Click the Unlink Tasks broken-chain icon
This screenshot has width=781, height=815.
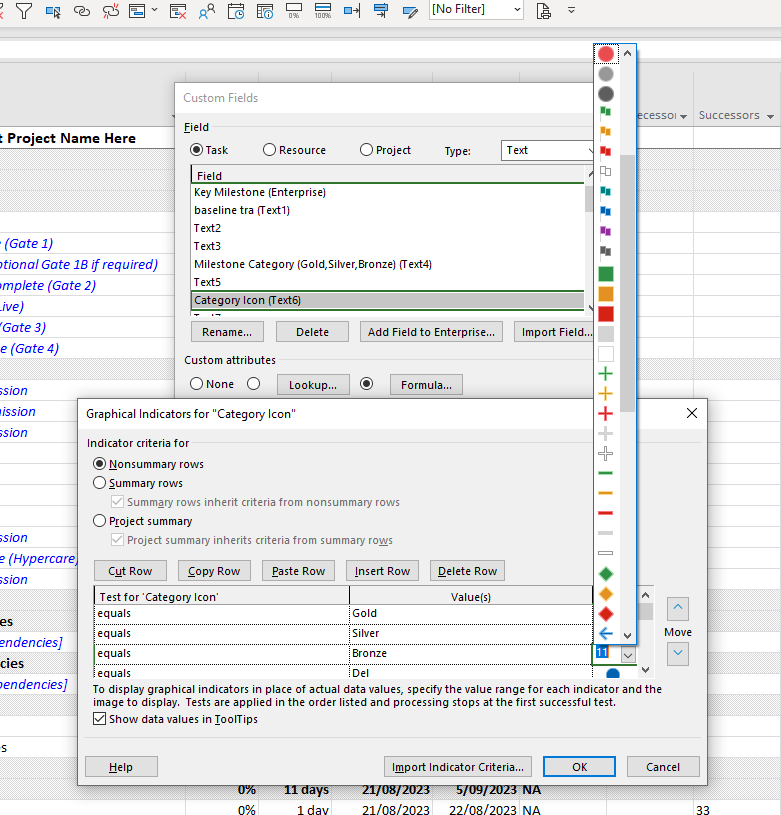pyautogui.click(x=110, y=11)
